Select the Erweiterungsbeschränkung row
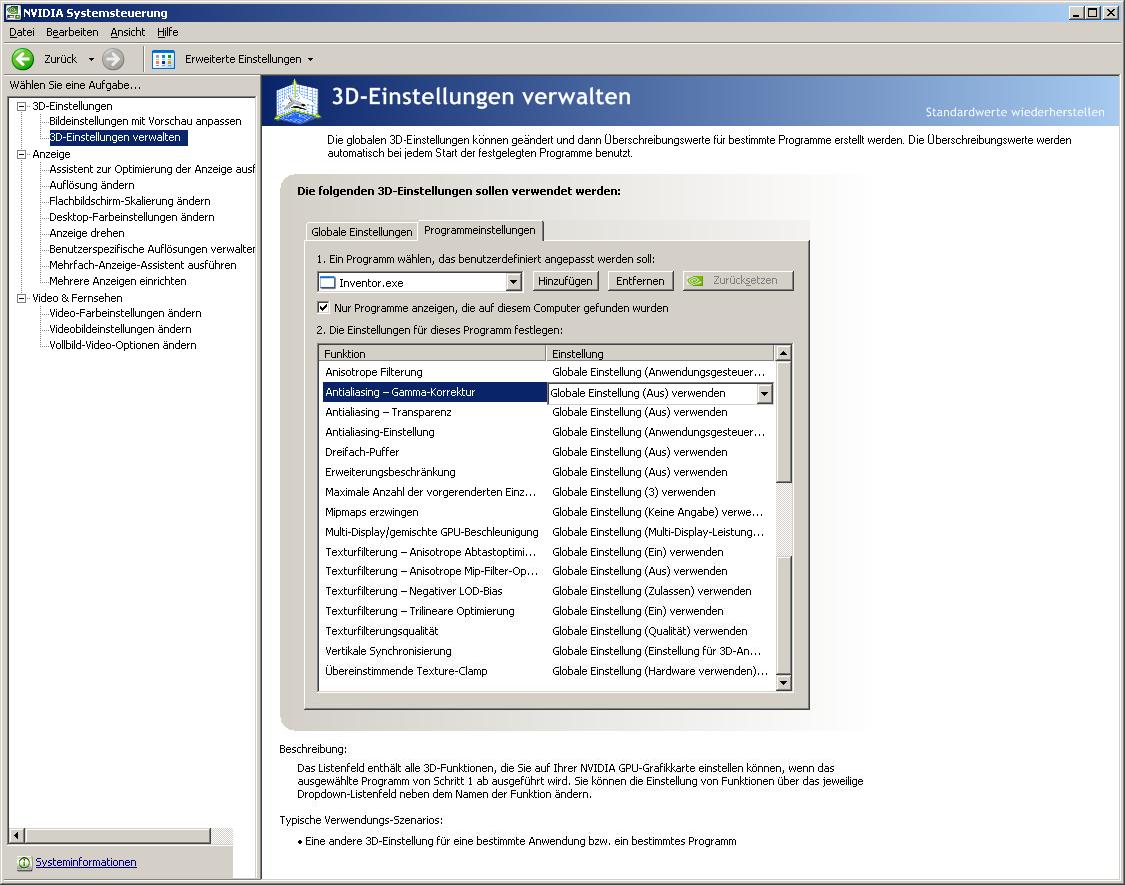1125x885 pixels. tap(546, 472)
